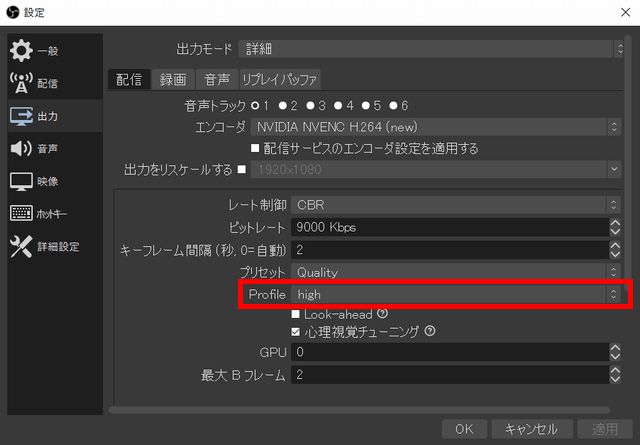Switch to the 録画 tab
This screenshot has height=445, width=640.
tap(173, 79)
